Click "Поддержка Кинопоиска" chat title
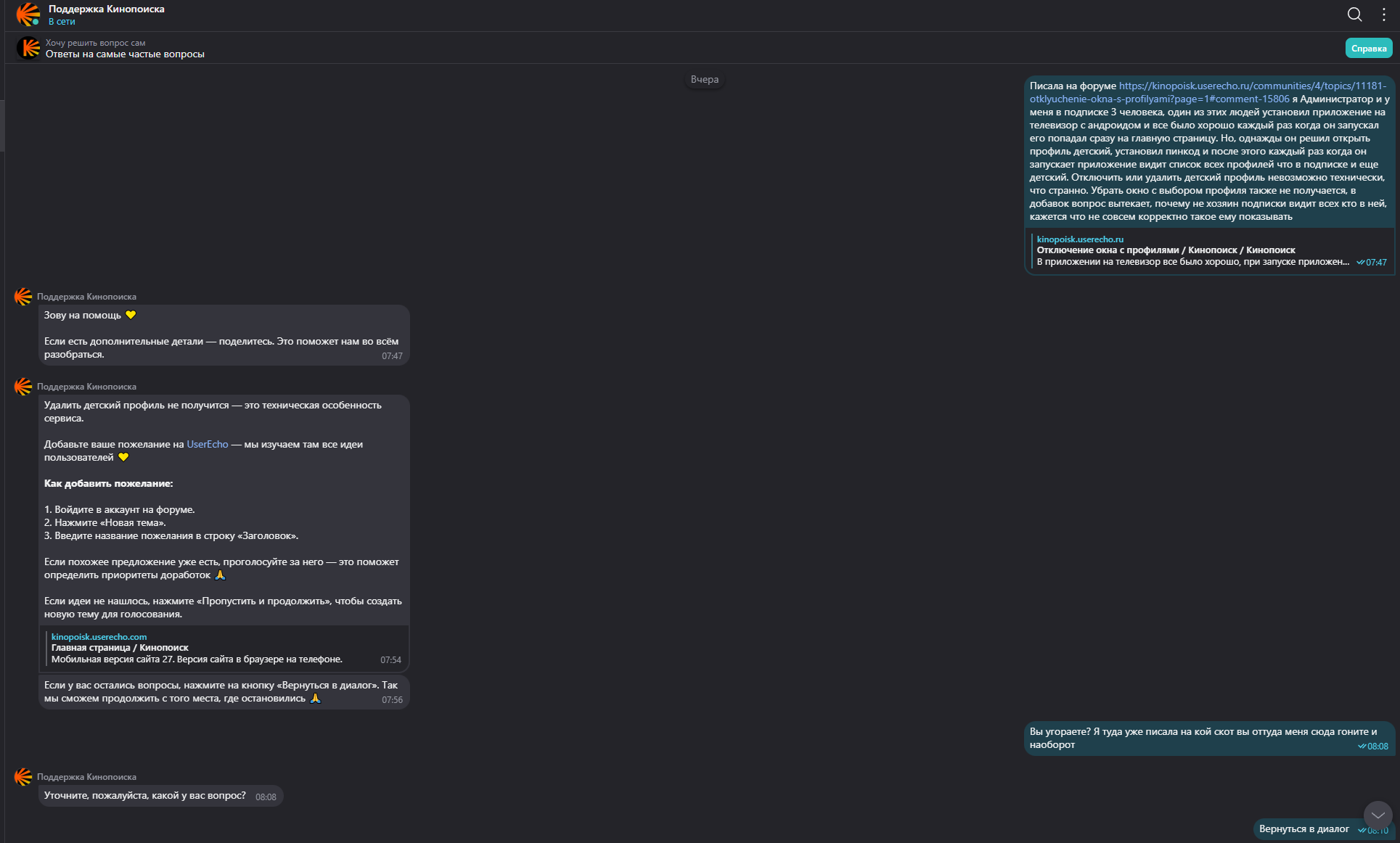 coord(107,9)
